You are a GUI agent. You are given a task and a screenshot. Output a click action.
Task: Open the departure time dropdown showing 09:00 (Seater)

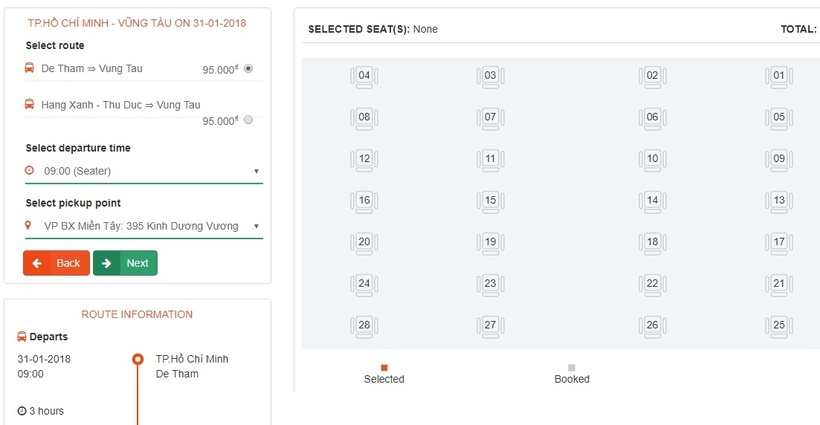[x=144, y=171]
